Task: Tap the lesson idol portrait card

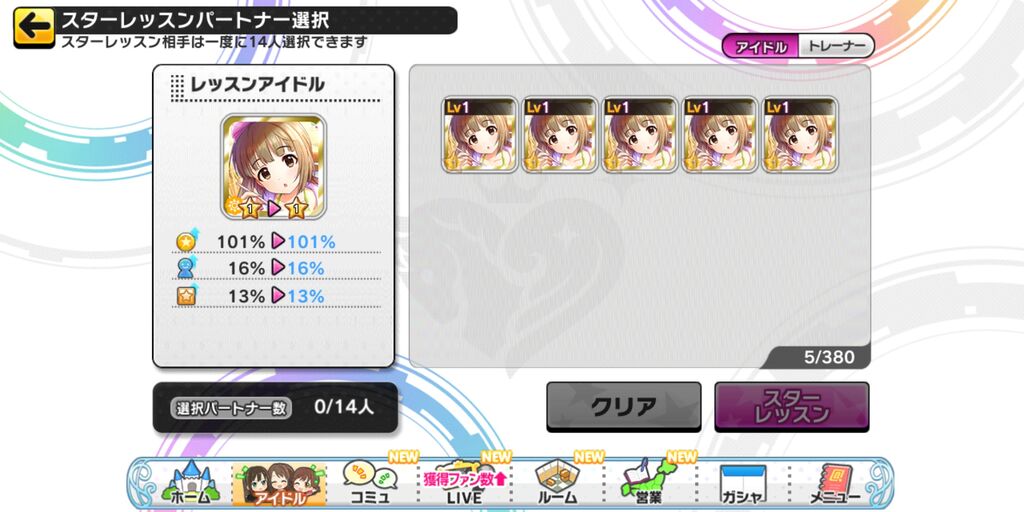Action: pyautogui.click(x=273, y=167)
